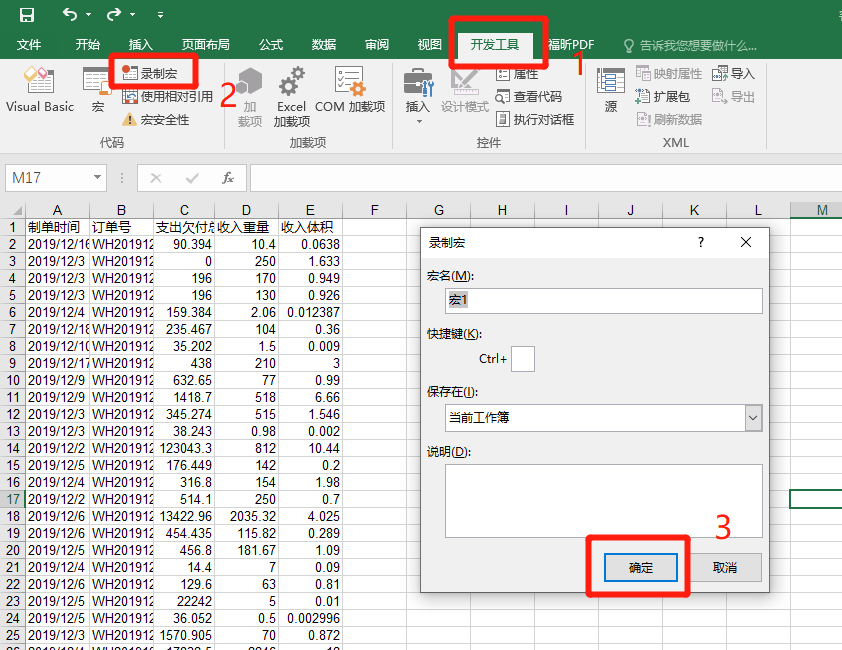Click cell with value 2035.32

click(246, 516)
